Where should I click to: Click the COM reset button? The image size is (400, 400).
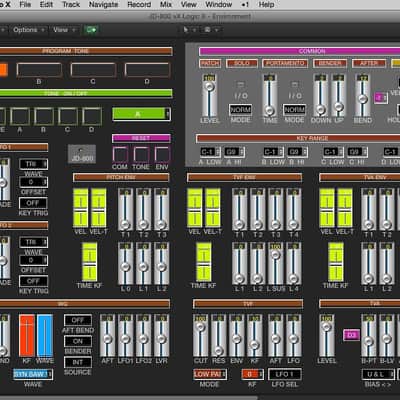pyautogui.click(x=120, y=154)
